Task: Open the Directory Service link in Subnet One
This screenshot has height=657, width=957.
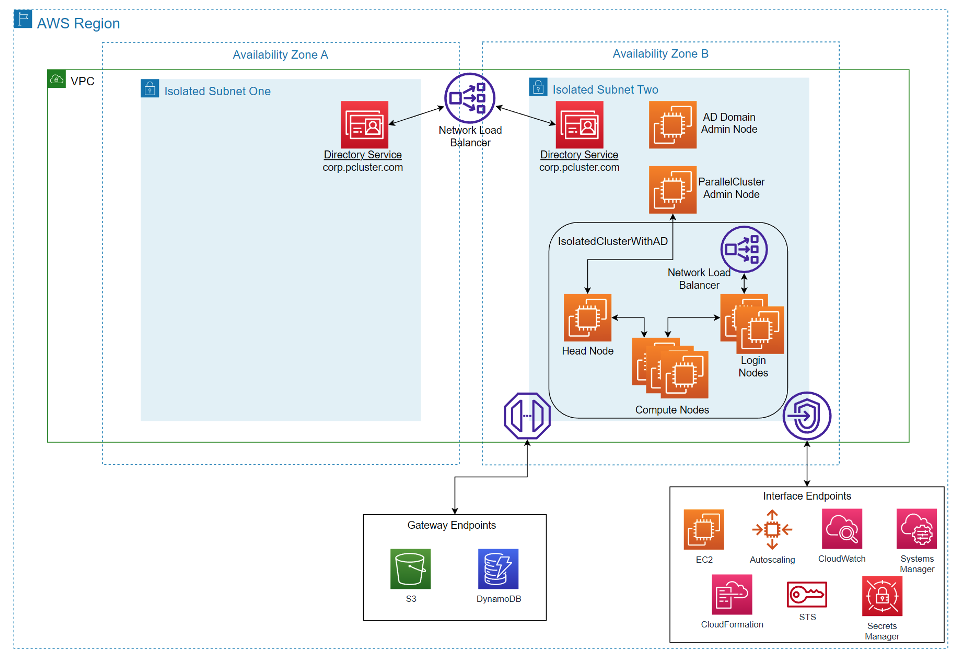Action: click(x=364, y=154)
